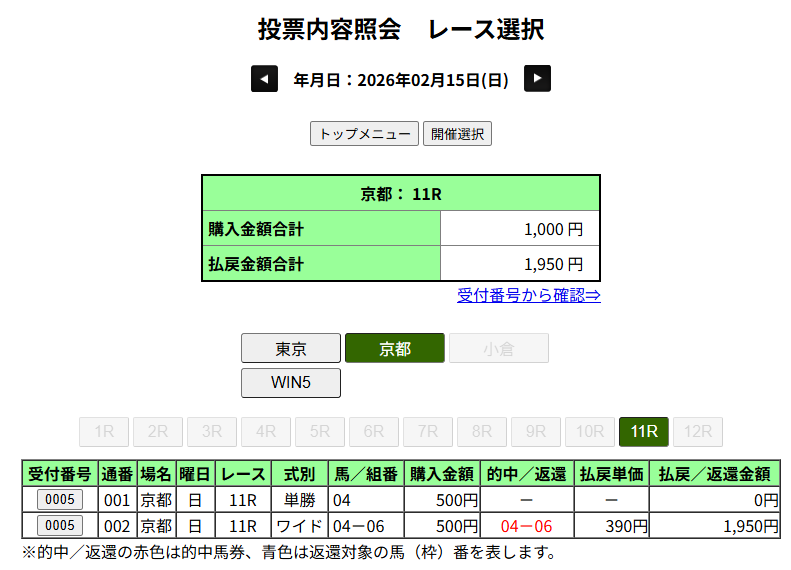
Task: Select the disabled 小倉 venue tab
Action: (498, 349)
